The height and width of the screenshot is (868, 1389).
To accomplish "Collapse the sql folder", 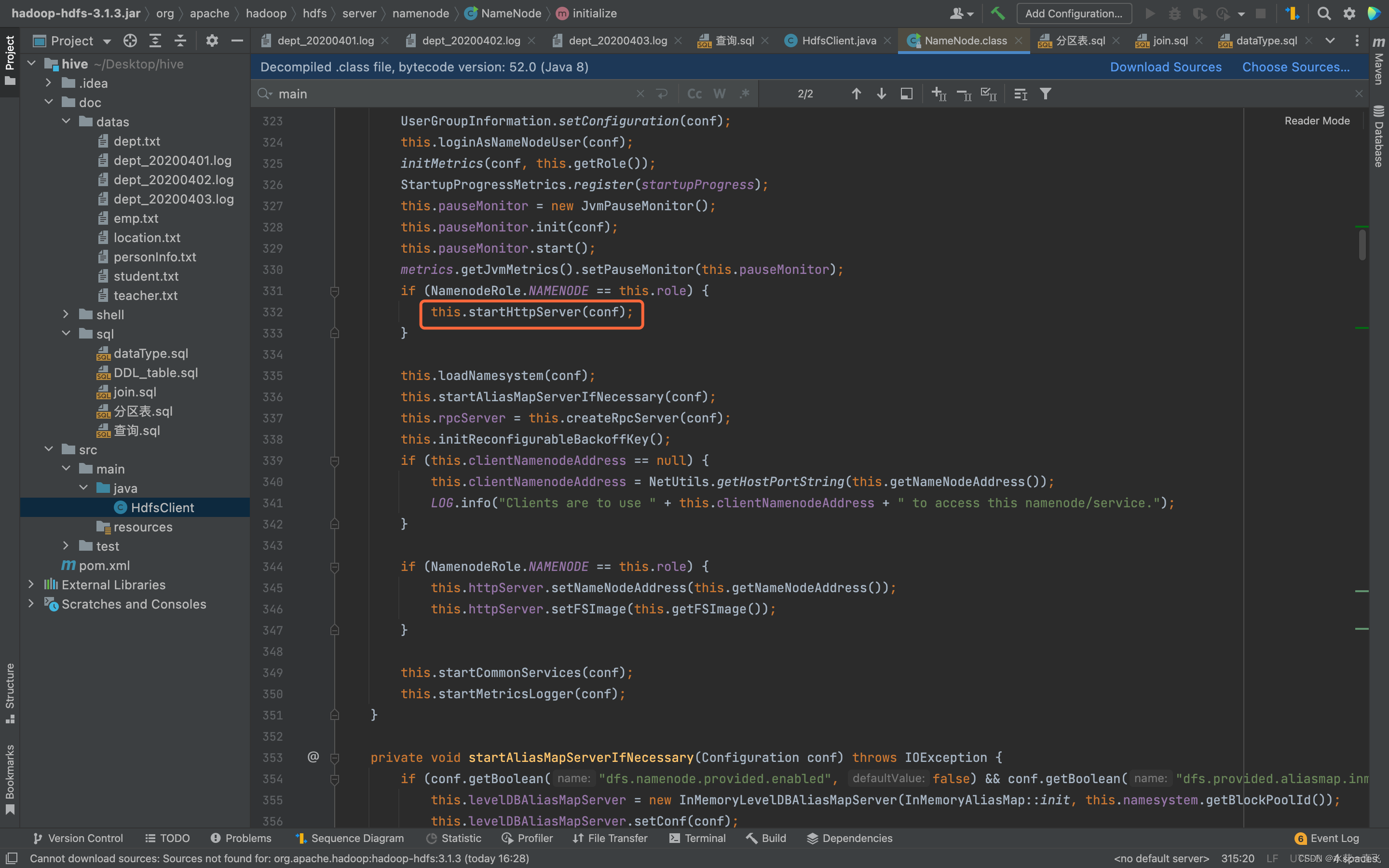I will pyautogui.click(x=66, y=334).
